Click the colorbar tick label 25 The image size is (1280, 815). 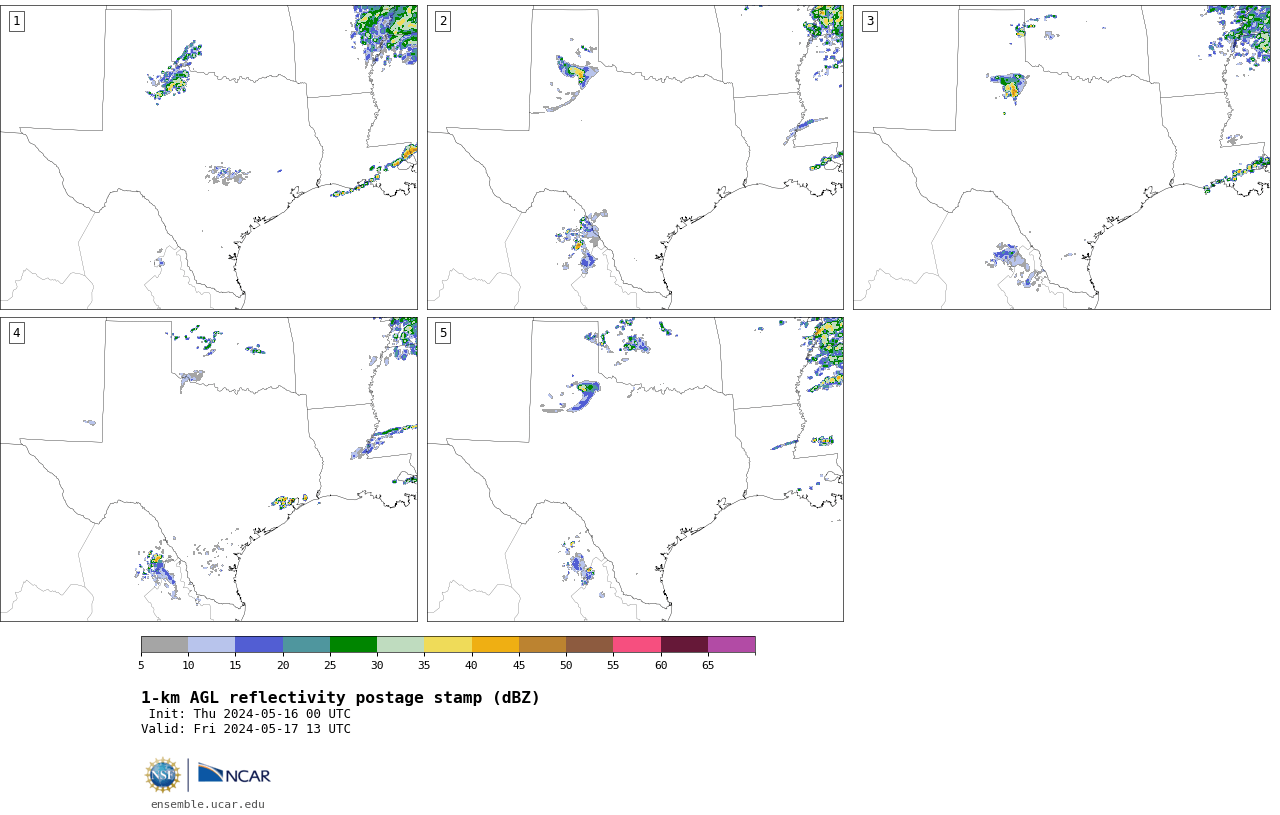(330, 665)
